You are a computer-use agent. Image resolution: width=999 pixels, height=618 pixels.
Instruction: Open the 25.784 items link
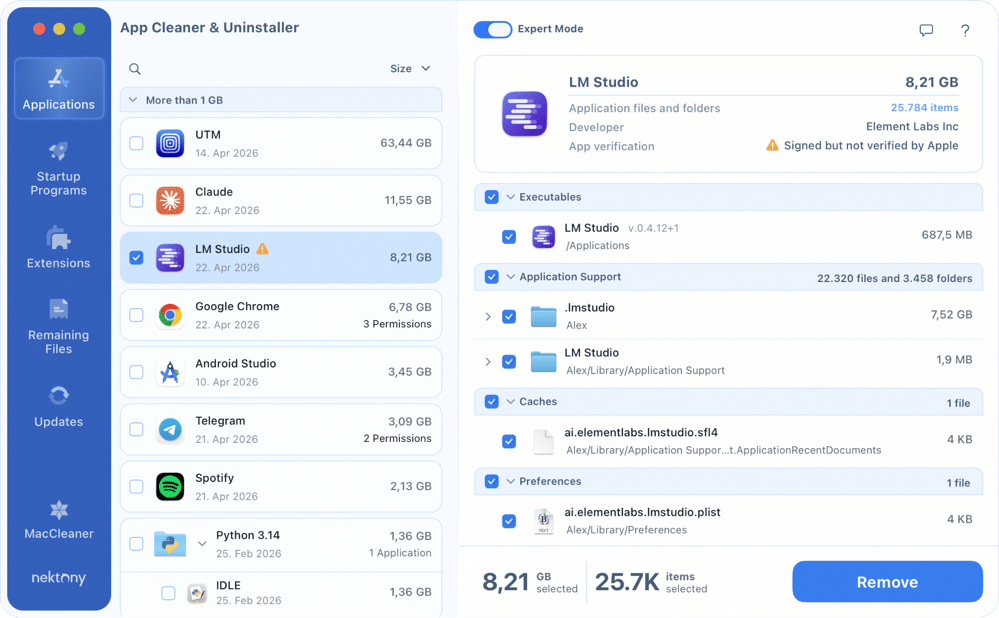pyautogui.click(x=924, y=108)
